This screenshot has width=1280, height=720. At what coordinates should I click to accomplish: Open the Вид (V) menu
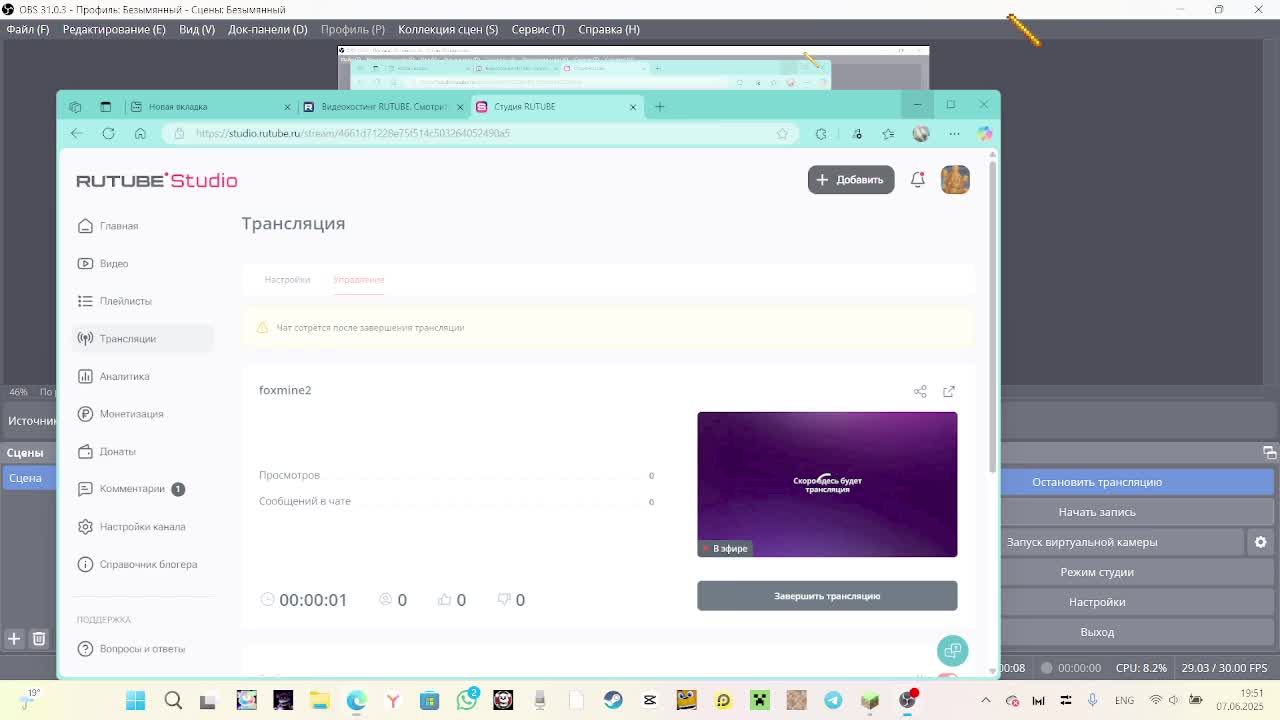pyautogui.click(x=197, y=29)
